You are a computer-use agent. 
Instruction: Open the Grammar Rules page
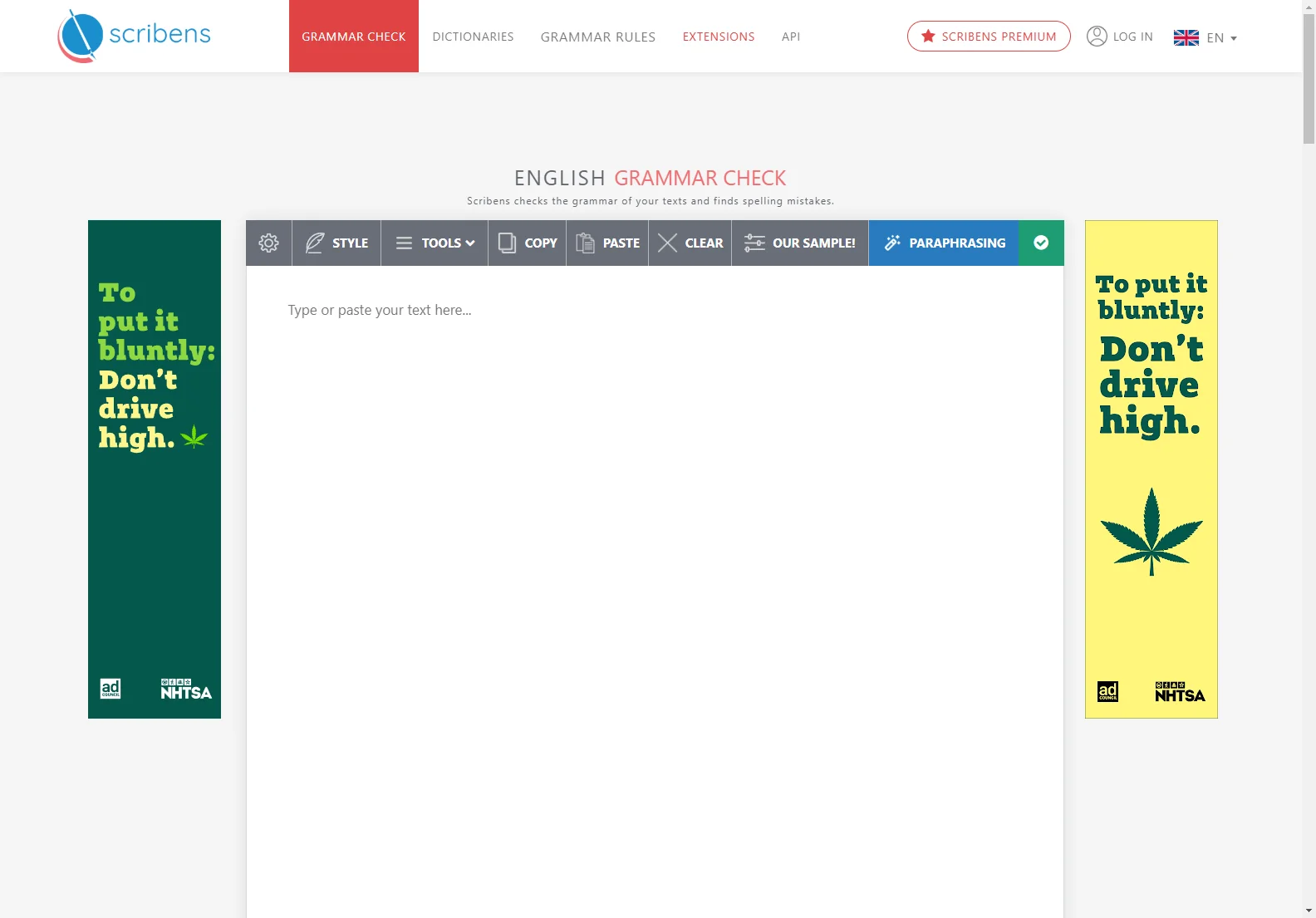click(598, 37)
